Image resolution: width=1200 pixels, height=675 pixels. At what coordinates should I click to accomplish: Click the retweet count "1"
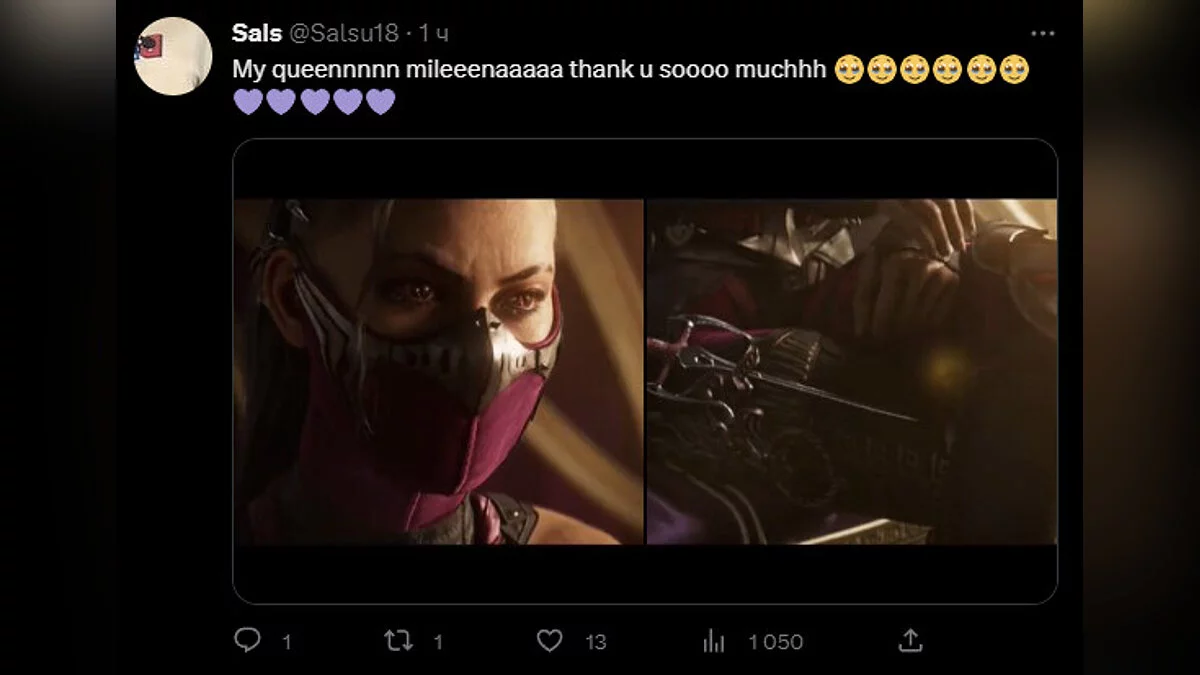[x=437, y=642]
